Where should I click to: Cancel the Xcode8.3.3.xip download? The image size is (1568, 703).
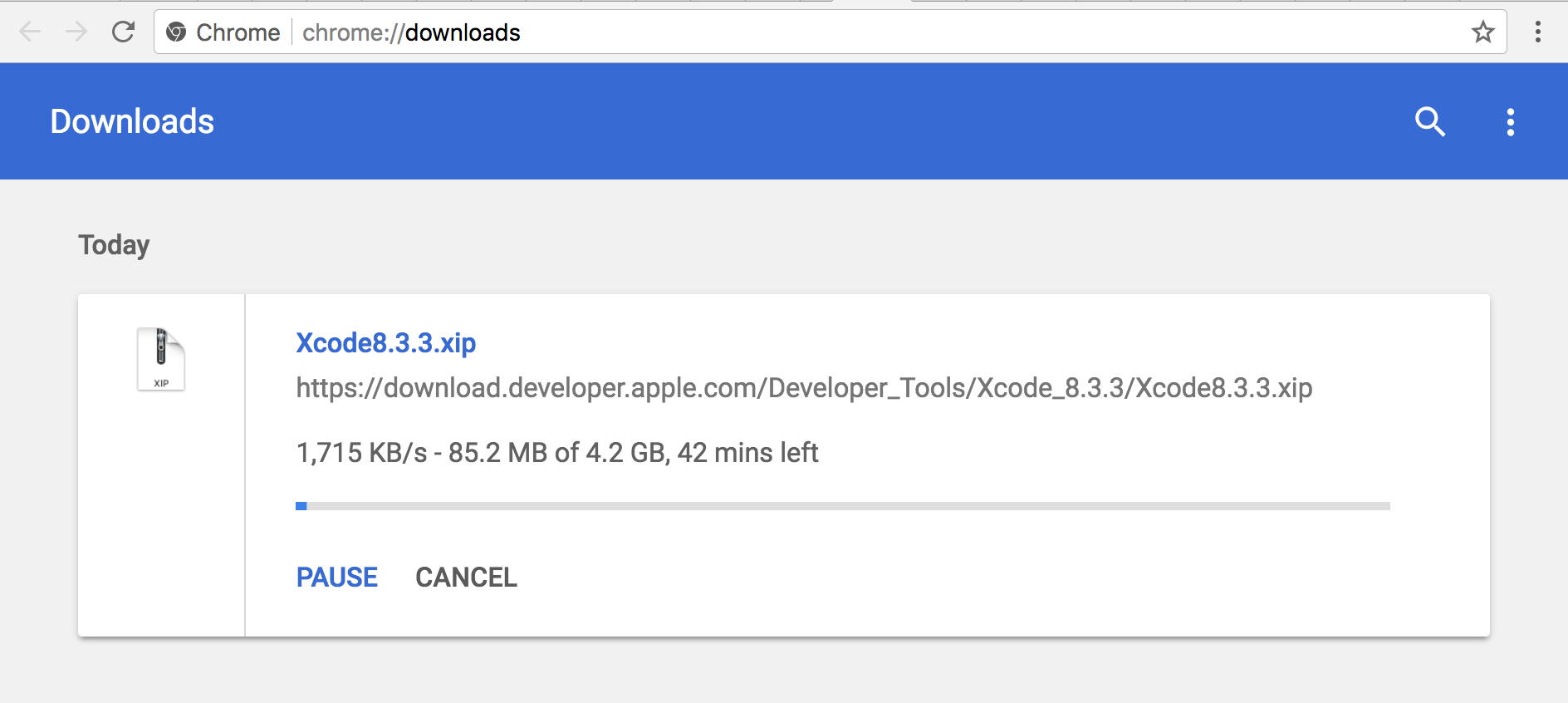coord(466,577)
